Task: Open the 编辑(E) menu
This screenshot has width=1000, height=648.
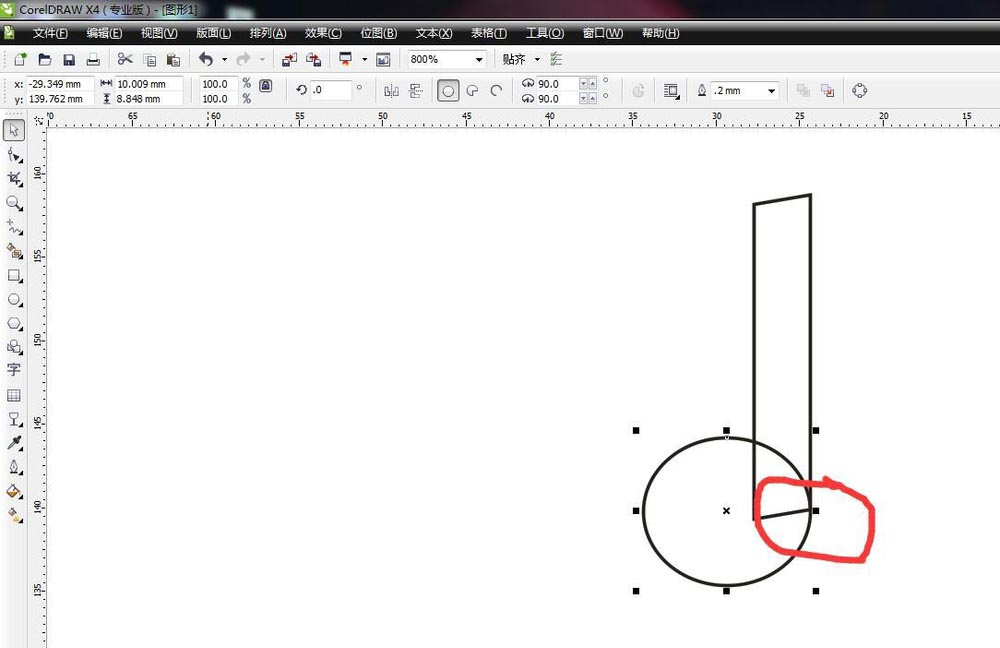Action: coord(104,33)
